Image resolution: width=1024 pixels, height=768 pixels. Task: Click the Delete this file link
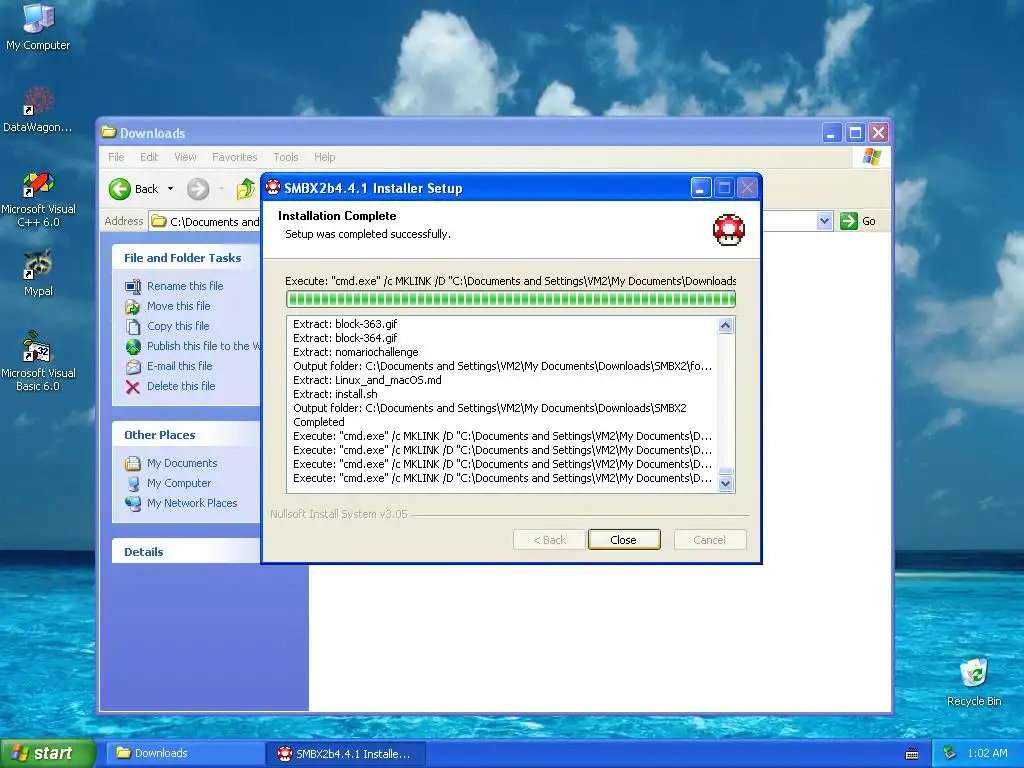pos(181,386)
